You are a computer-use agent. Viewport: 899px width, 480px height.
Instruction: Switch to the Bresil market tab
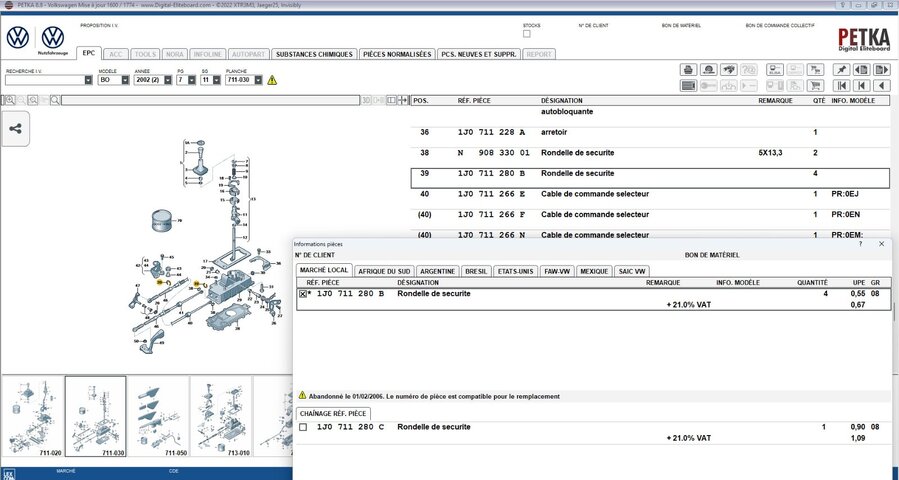476,271
